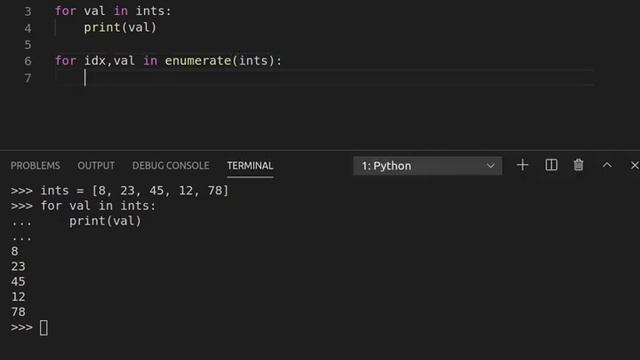Click line number 5 in gutter
This screenshot has width=640, height=360.
tap(28, 44)
